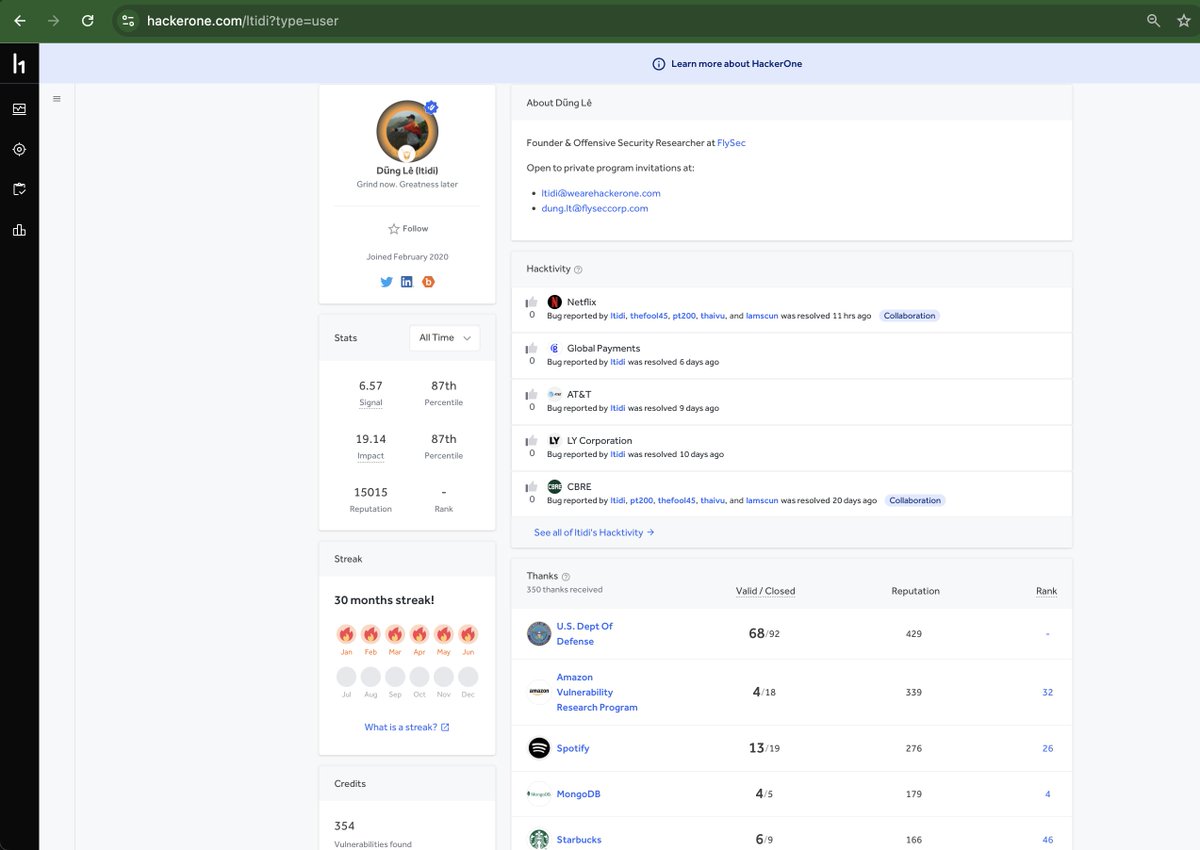1200x850 pixels.
Task: Click the Valid / Closed column header
Action: point(765,591)
